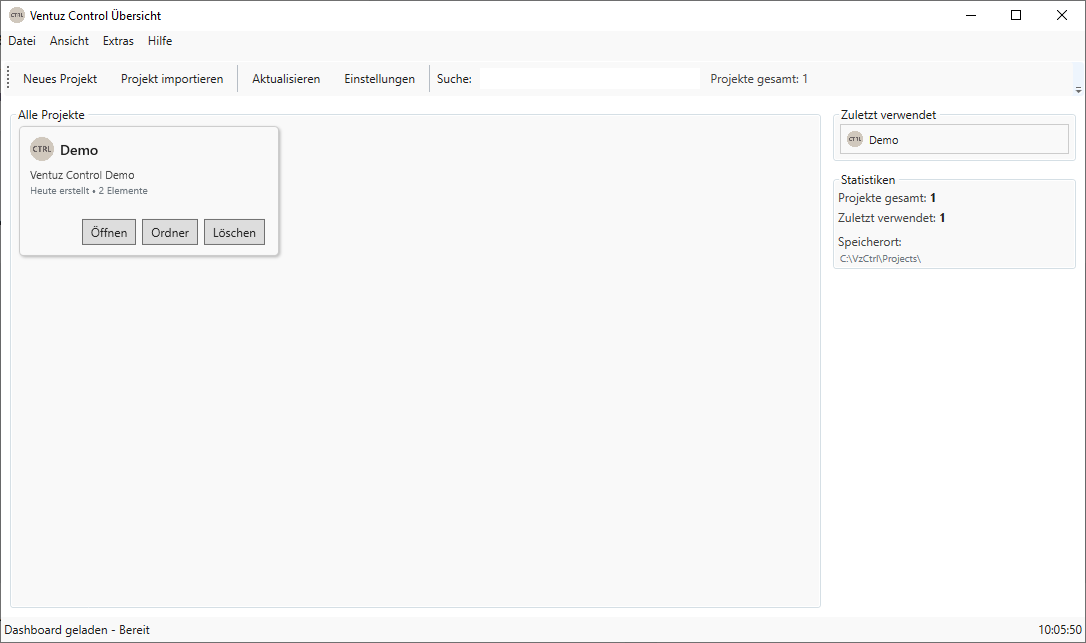Refresh the list with Aktualisieren
This screenshot has width=1086, height=643.
286,79
